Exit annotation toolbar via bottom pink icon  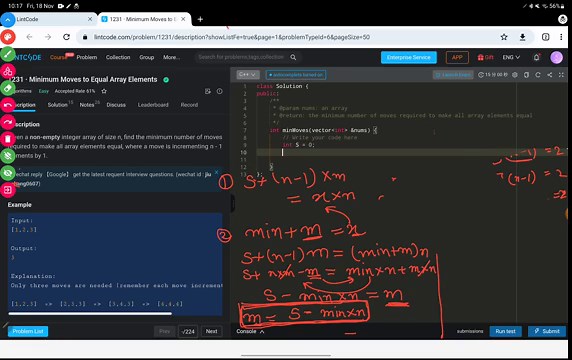click(x=8, y=190)
